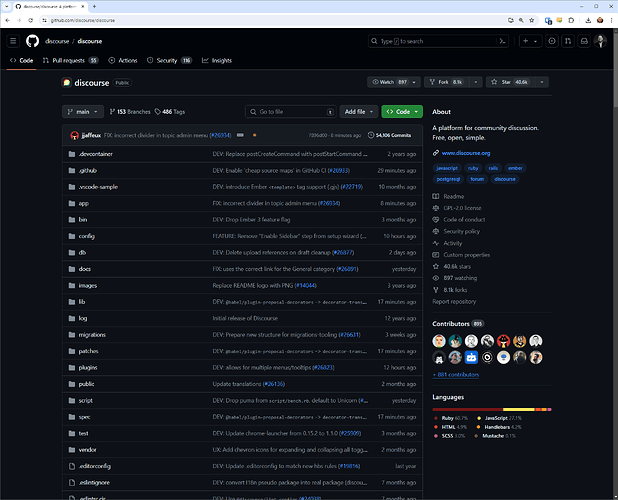This screenshot has height=500, width=618.
Task: Go to GitHub homepage via Octocat logo
Action: point(32,41)
